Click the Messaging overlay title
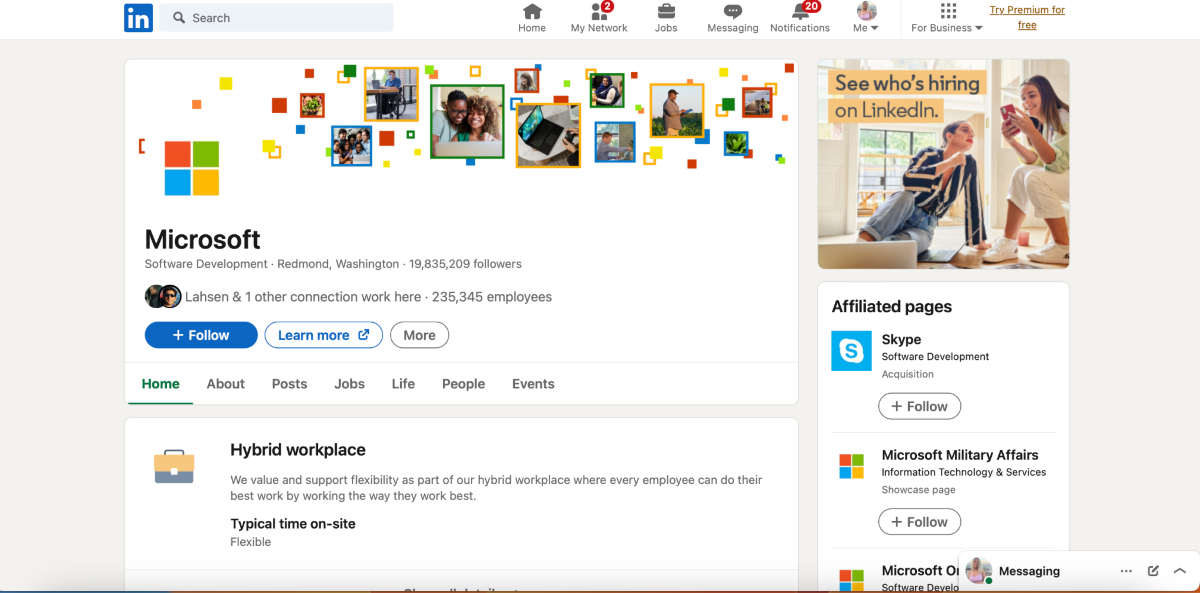1200x593 pixels. [x=1029, y=571]
